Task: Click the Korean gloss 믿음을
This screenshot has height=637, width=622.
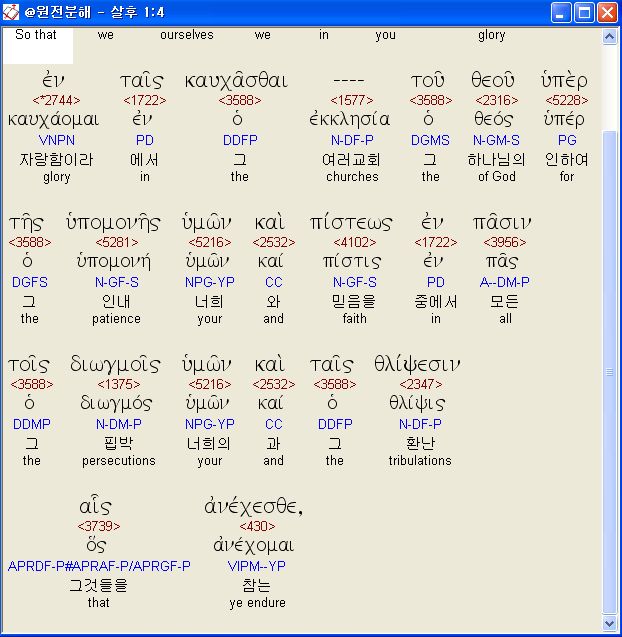Action: (x=354, y=301)
